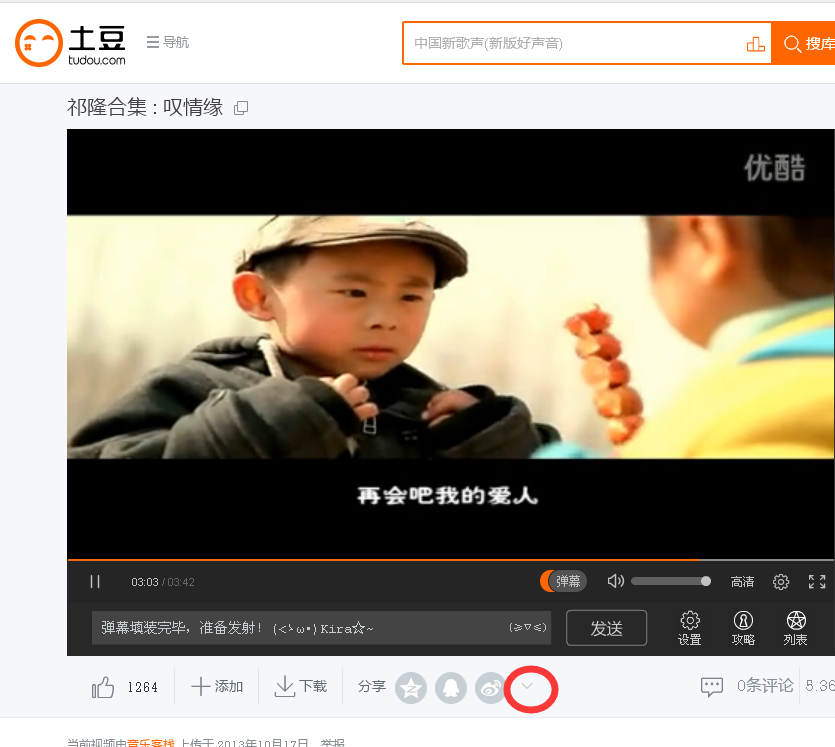Viewport: 835px width, 747px height.
Task: Click the 举报 report link
Action: 333,743
